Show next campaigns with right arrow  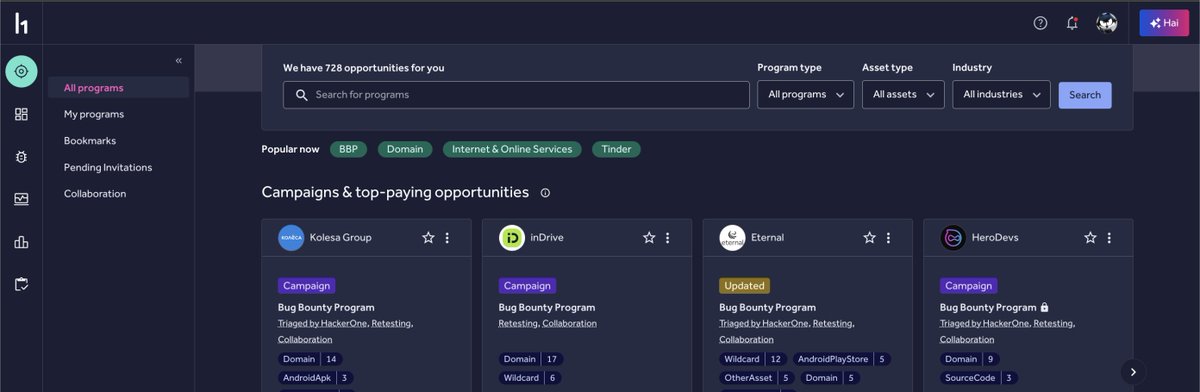click(1133, 372)
